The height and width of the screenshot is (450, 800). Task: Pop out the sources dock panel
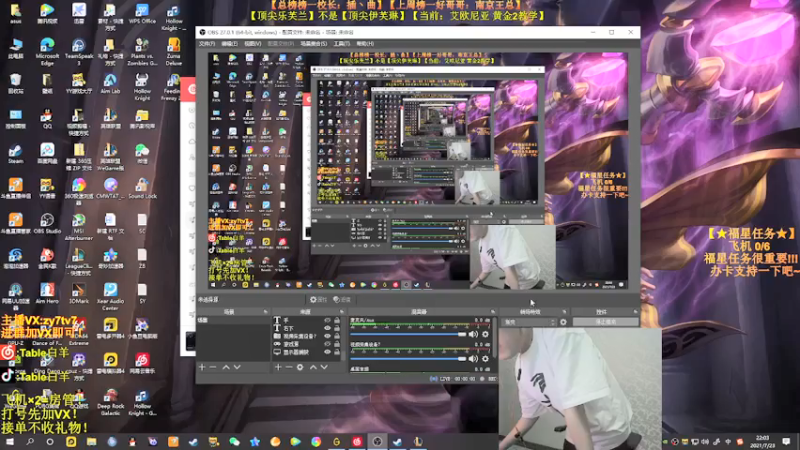tap(342, 312)
